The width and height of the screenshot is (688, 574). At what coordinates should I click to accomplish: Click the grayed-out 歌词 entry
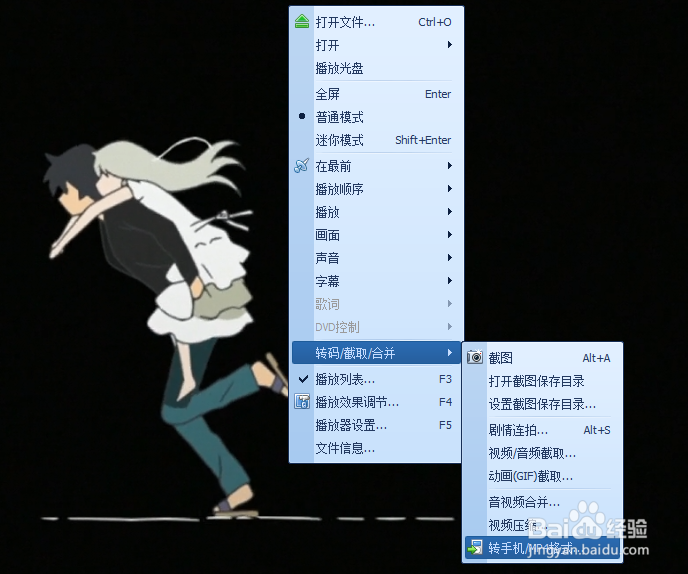[375, 304]
